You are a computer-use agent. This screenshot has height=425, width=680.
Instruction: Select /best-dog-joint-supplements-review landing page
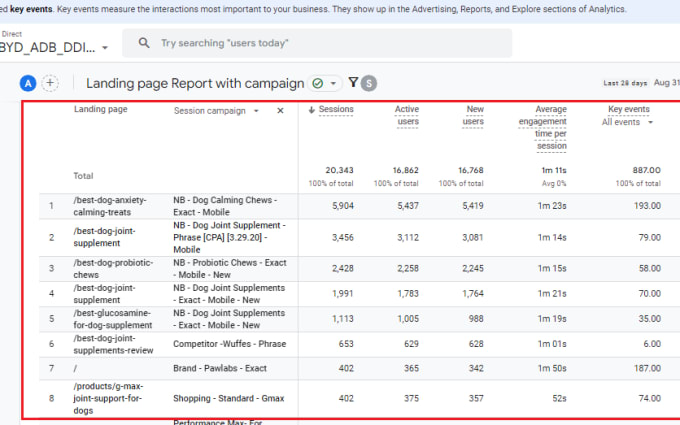pyautogui.click(x=113, y=344)
